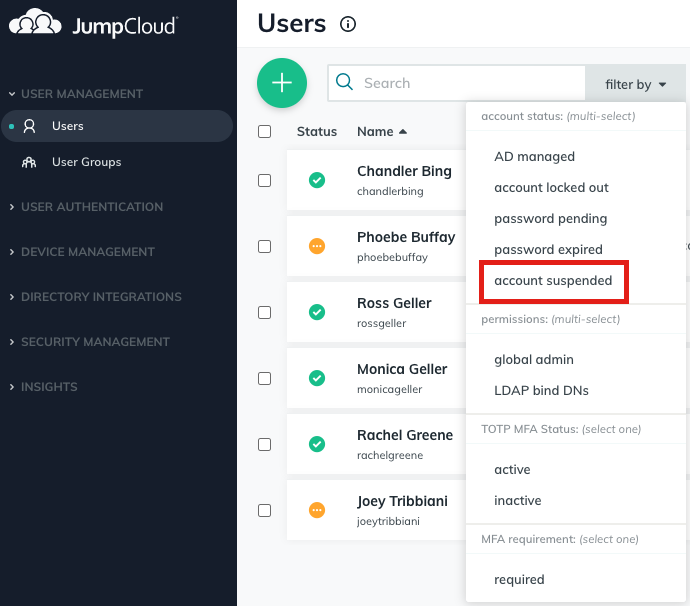Open the filter by dropdown
This screenshot has height=606, width=690.
tap(635, 85)
